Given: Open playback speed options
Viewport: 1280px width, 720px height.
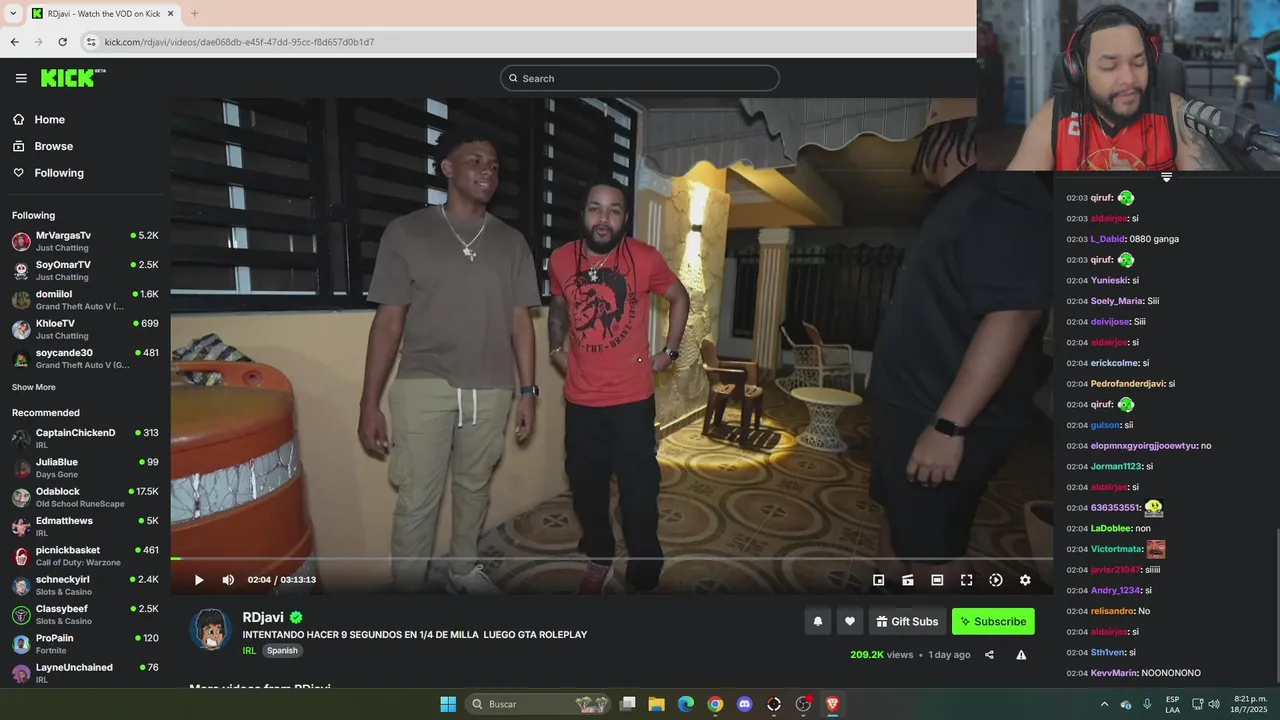Looking at the screenshot, I should [996, 580].
